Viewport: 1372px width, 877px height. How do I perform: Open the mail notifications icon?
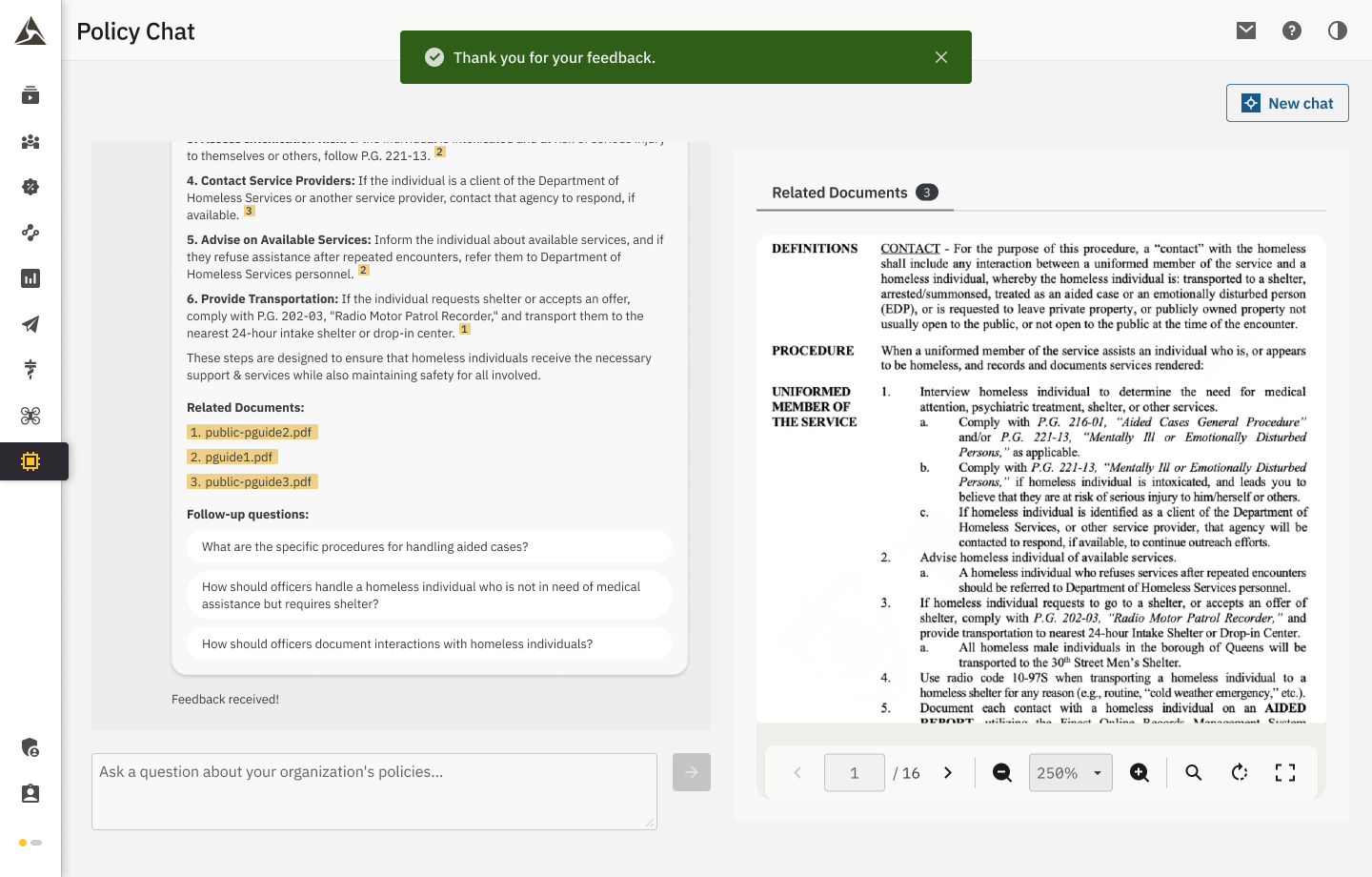click(1245, 30)
